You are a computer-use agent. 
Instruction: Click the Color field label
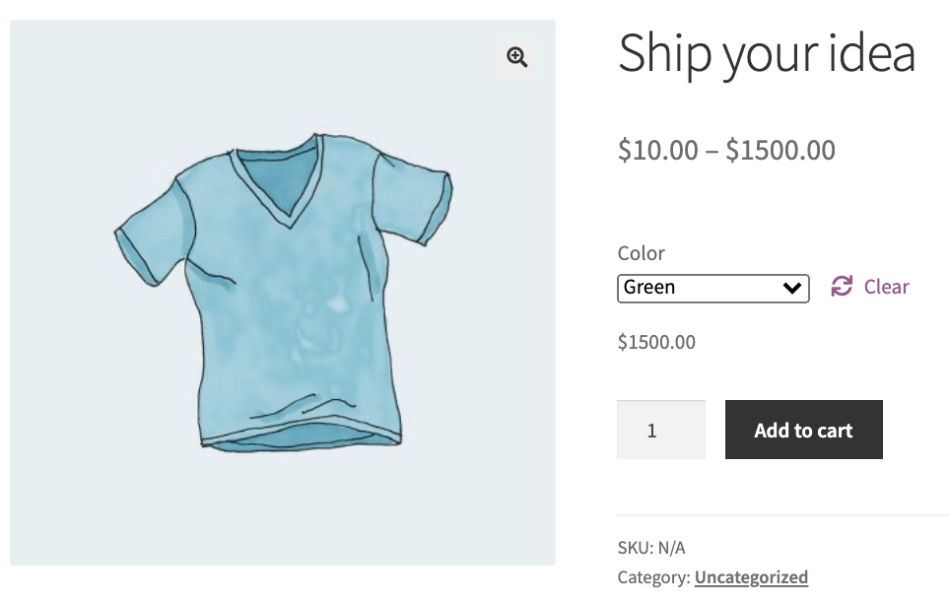[x=641, y=253]
